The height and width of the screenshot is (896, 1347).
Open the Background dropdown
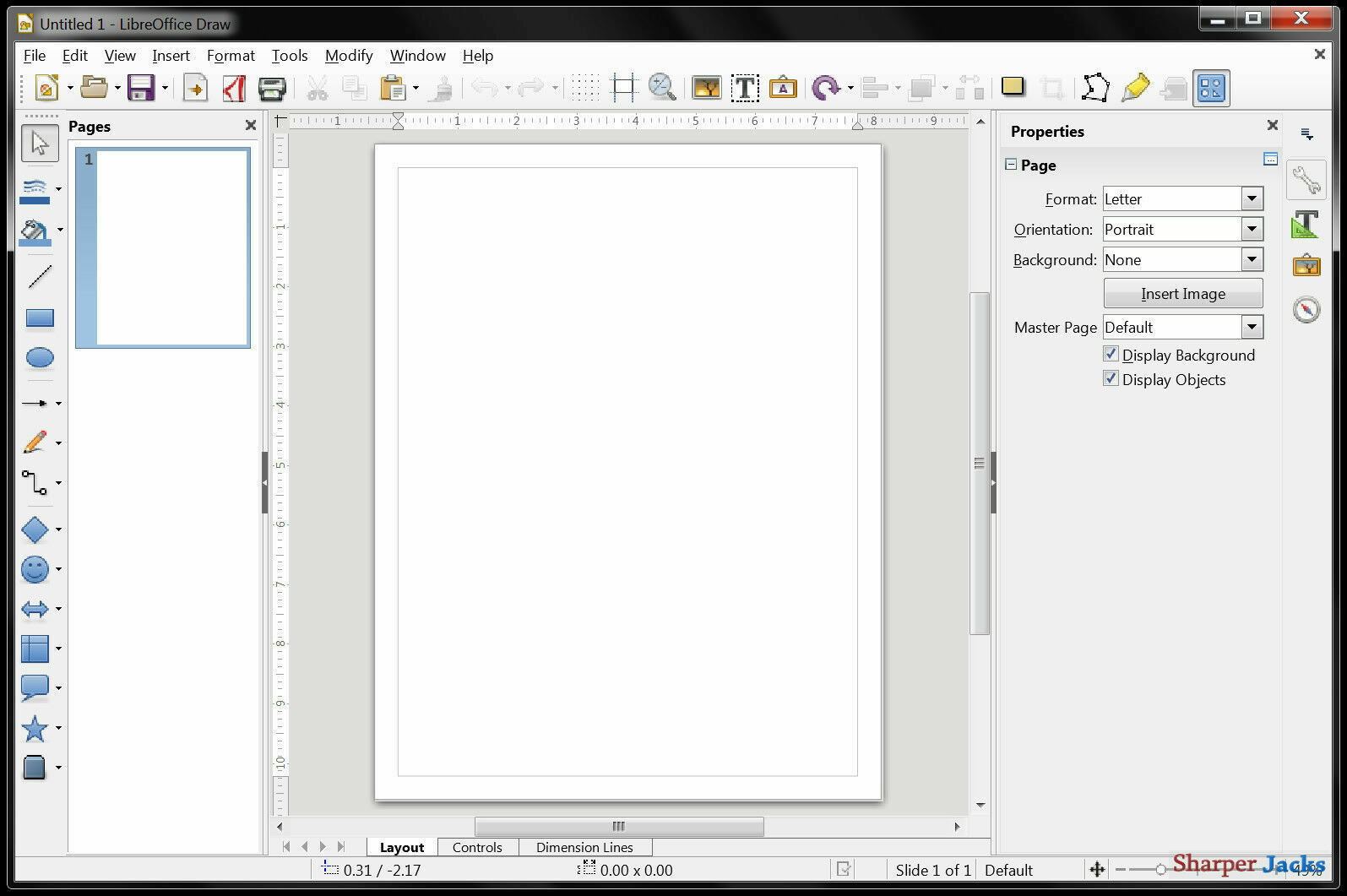(1252, 259)
